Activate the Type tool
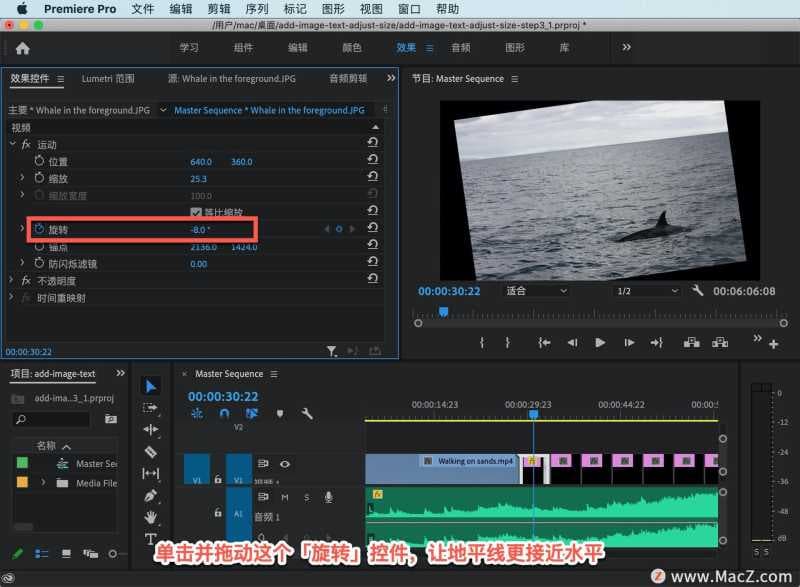 (x=151, y=539)
